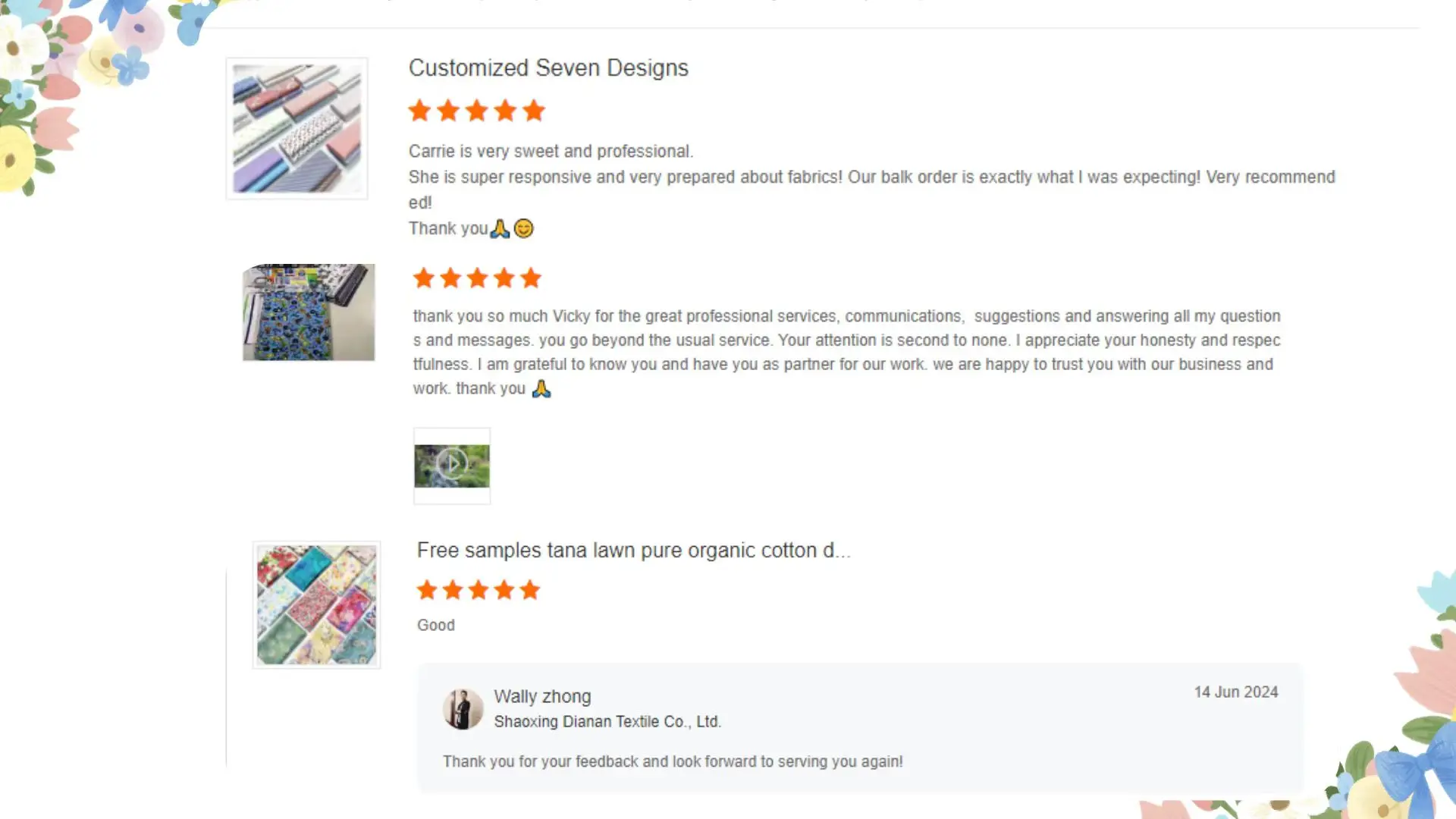Open Shaoxing Dianan Textile Co., Ltd. link

click(607, 722)
